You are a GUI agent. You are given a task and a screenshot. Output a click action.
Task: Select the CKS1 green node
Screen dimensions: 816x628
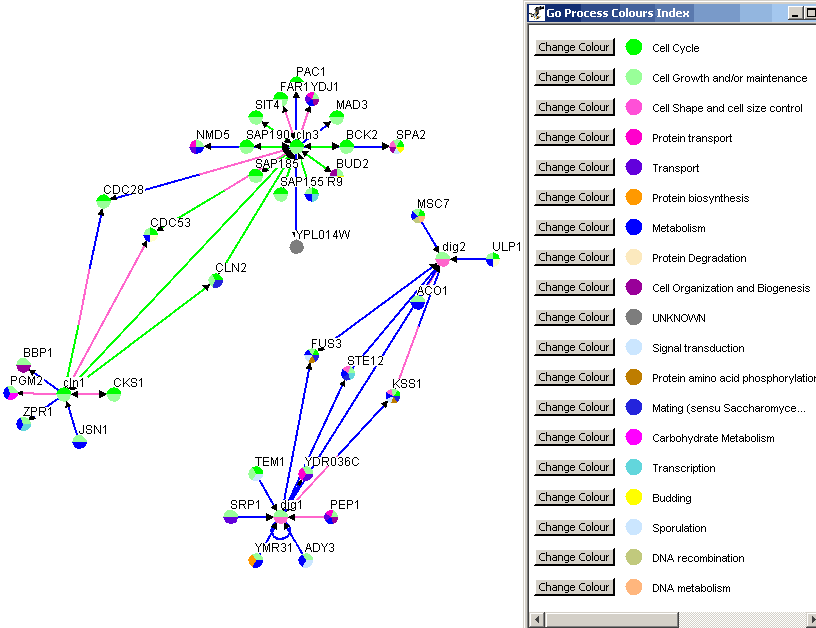114,394
